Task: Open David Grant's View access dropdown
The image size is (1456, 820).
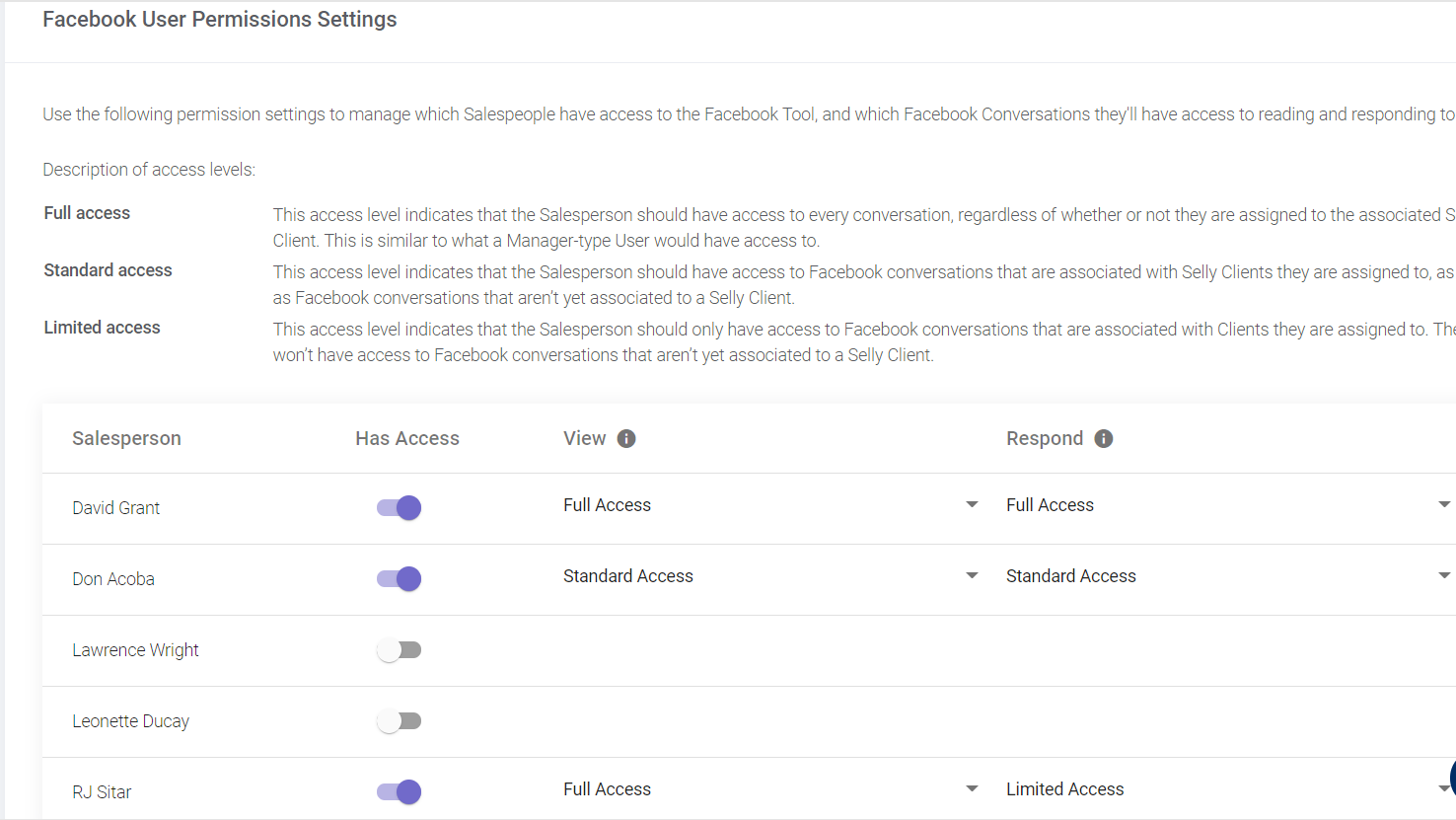Action: (770, 505)
